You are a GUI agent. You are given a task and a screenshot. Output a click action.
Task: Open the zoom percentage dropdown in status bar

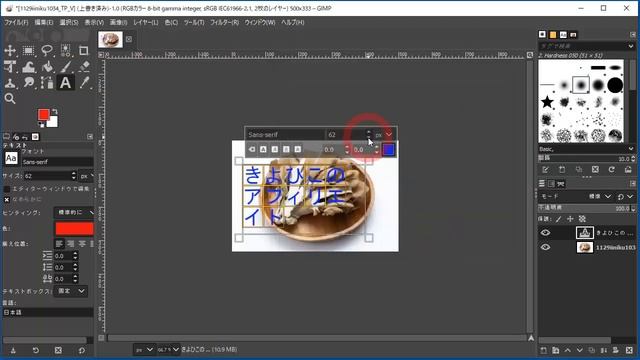tap(169, 350)
